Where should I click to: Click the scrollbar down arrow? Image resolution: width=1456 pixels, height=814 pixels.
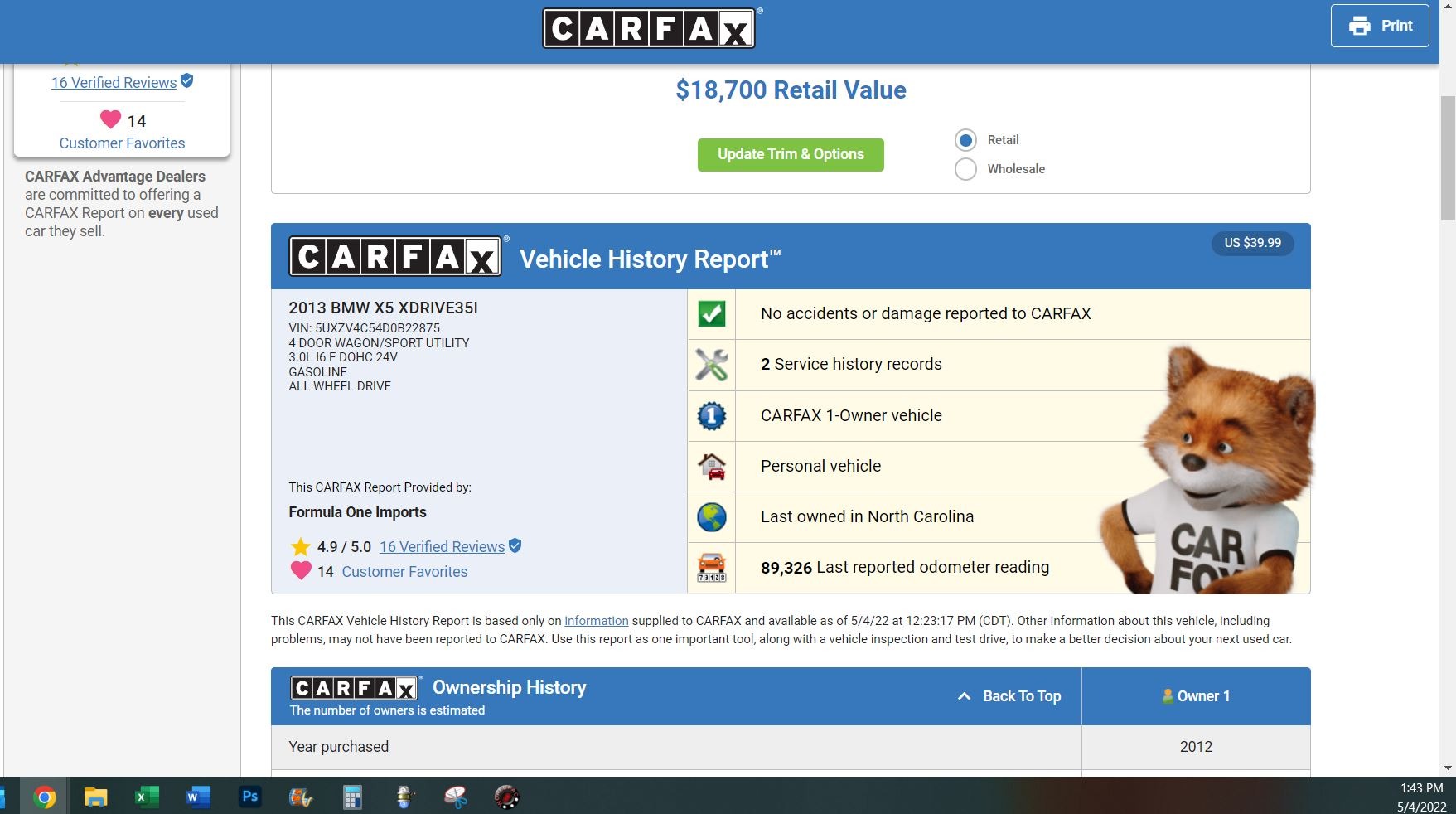pos(1448,768)
